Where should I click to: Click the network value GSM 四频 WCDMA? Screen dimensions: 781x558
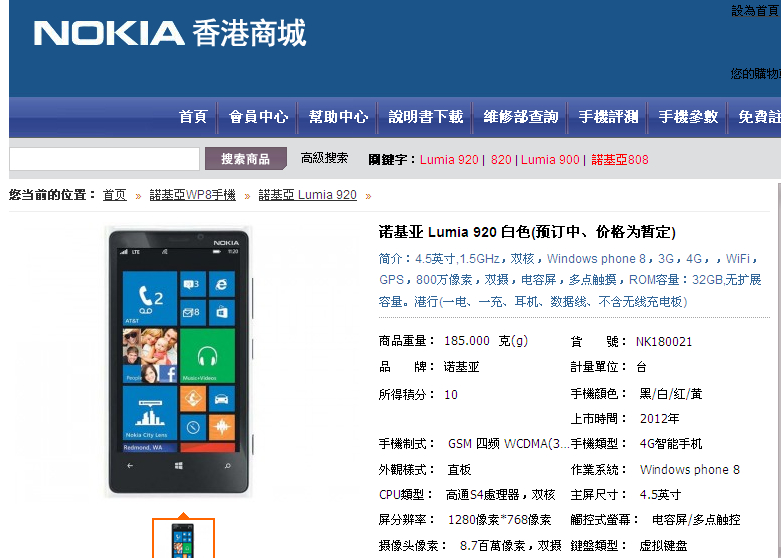(508, 444)
